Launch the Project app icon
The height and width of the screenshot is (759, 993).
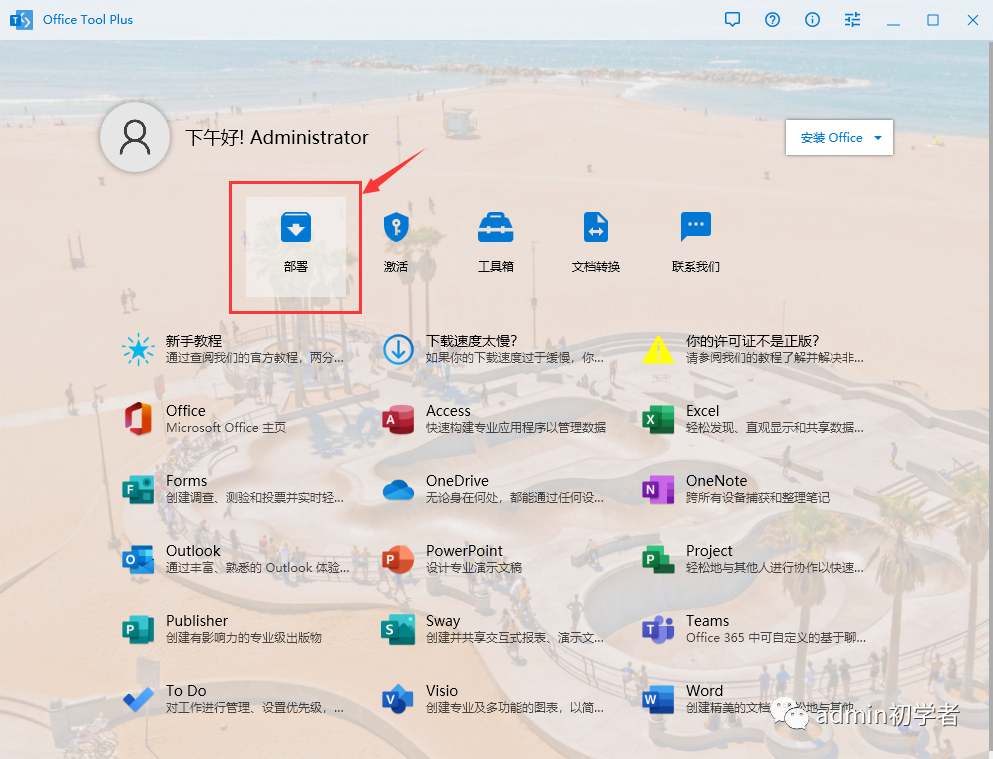pos(658,560)
